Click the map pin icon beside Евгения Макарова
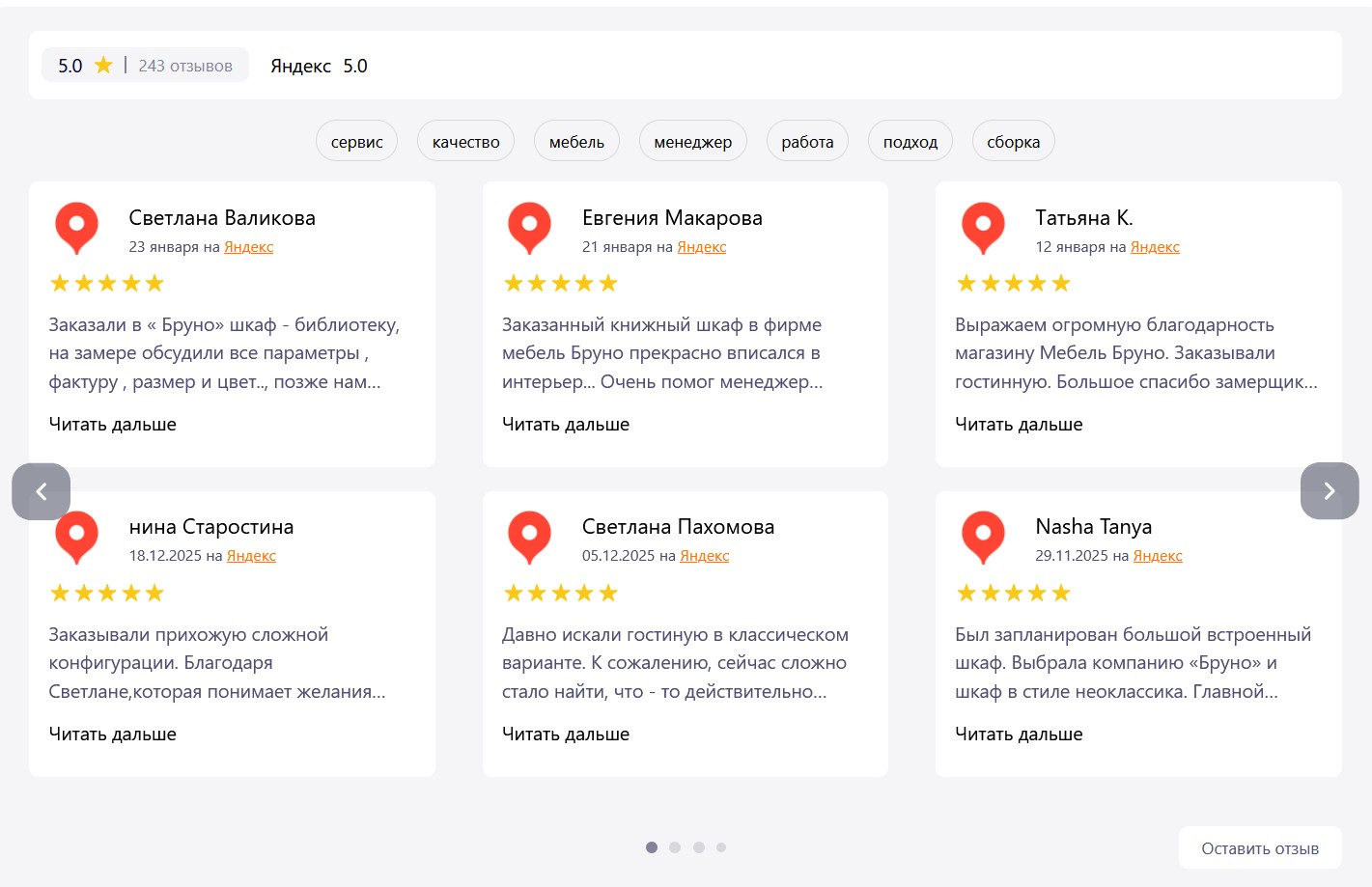 (x=529, y=228)
